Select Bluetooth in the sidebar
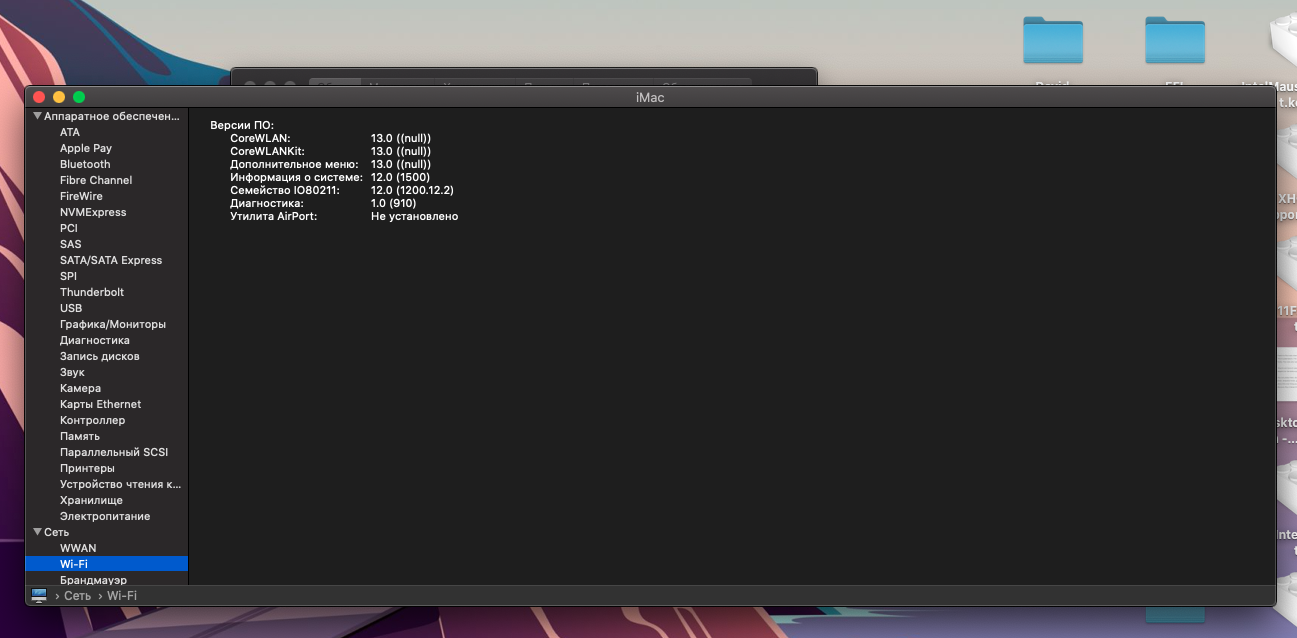 84,163
